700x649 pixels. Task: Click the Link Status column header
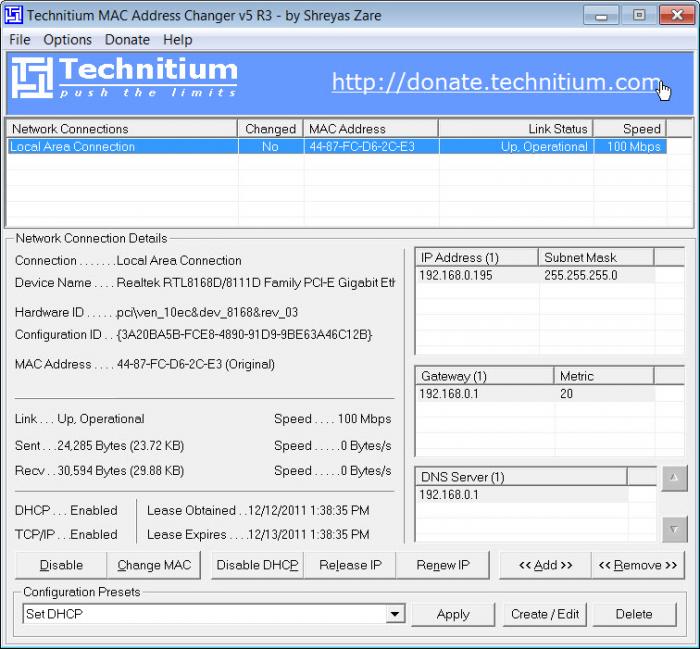point(516,129)
